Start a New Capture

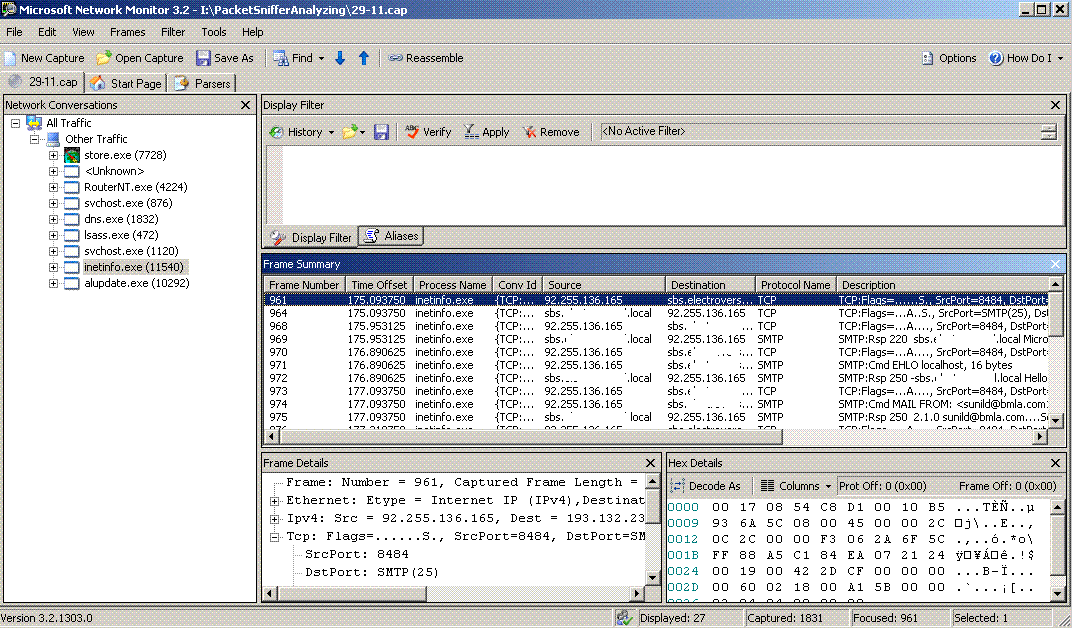[x=44, y=57]
